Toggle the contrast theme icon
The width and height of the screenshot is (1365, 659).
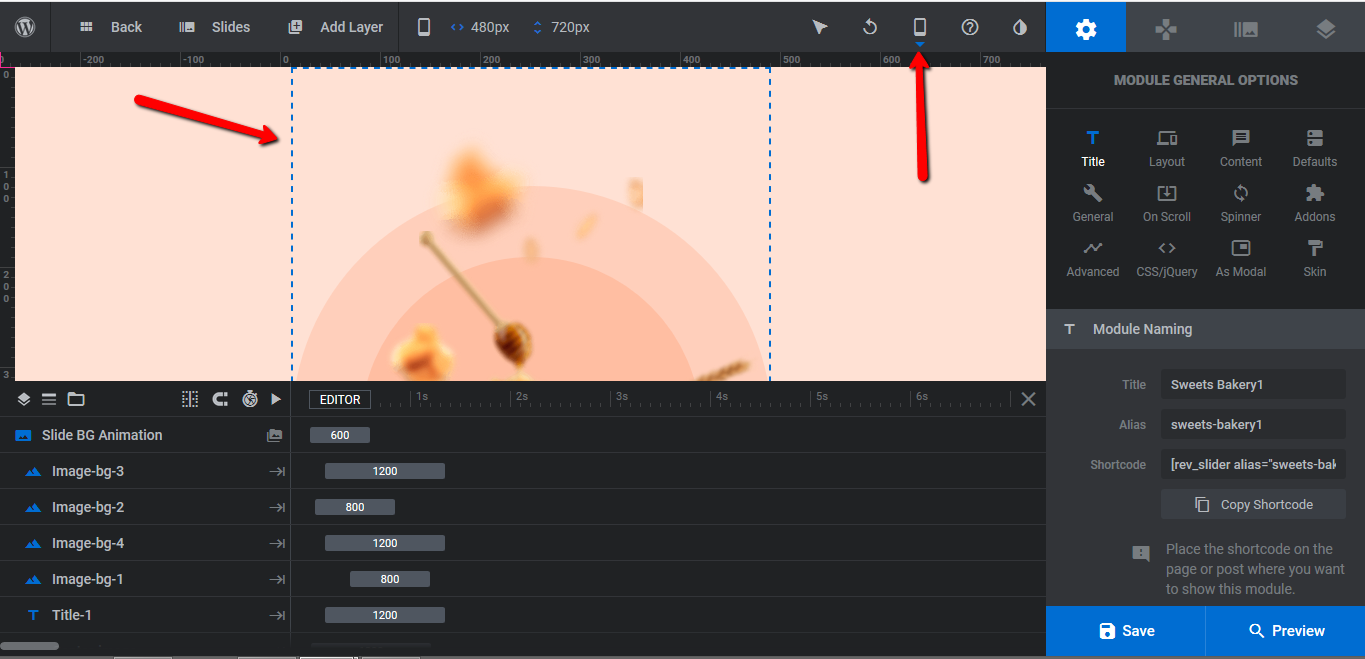pos(1020,27)
